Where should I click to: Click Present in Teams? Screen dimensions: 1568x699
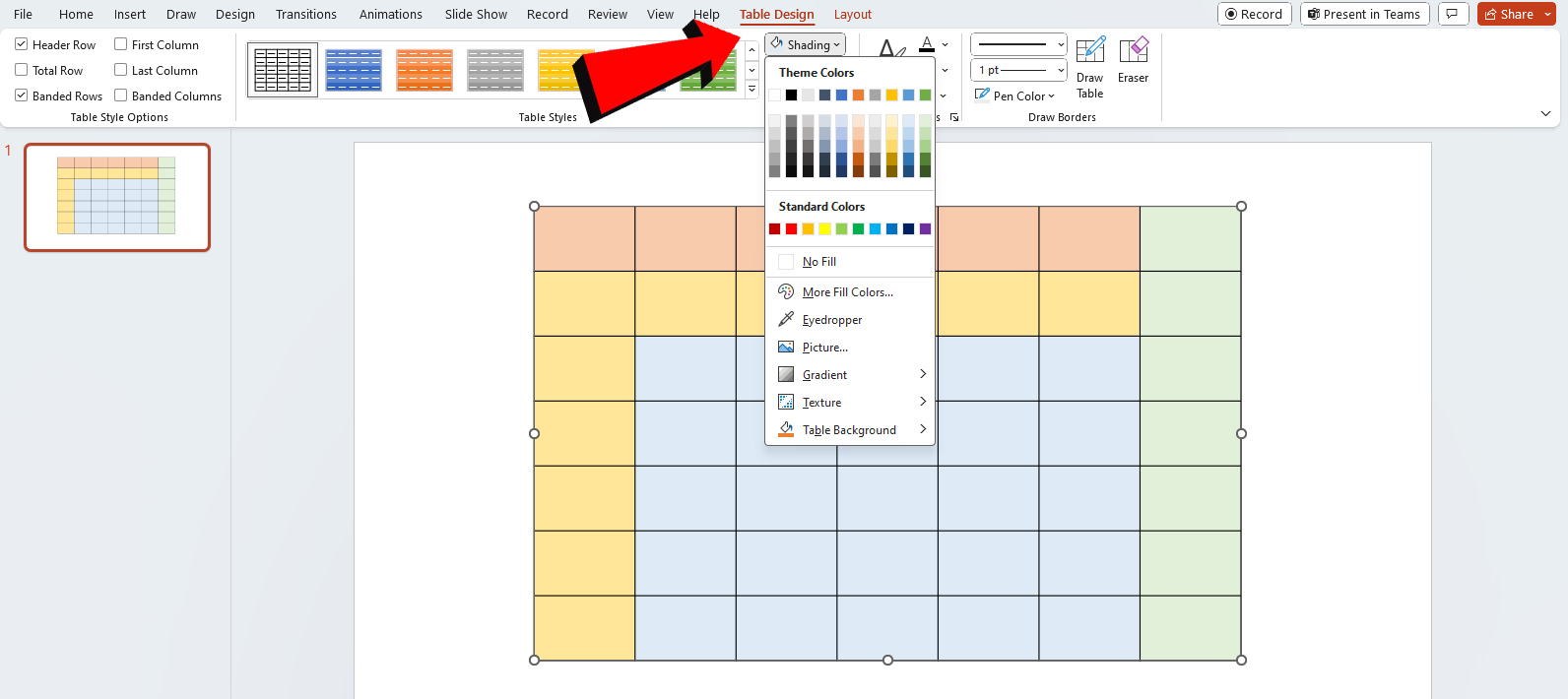(1364, 14)
